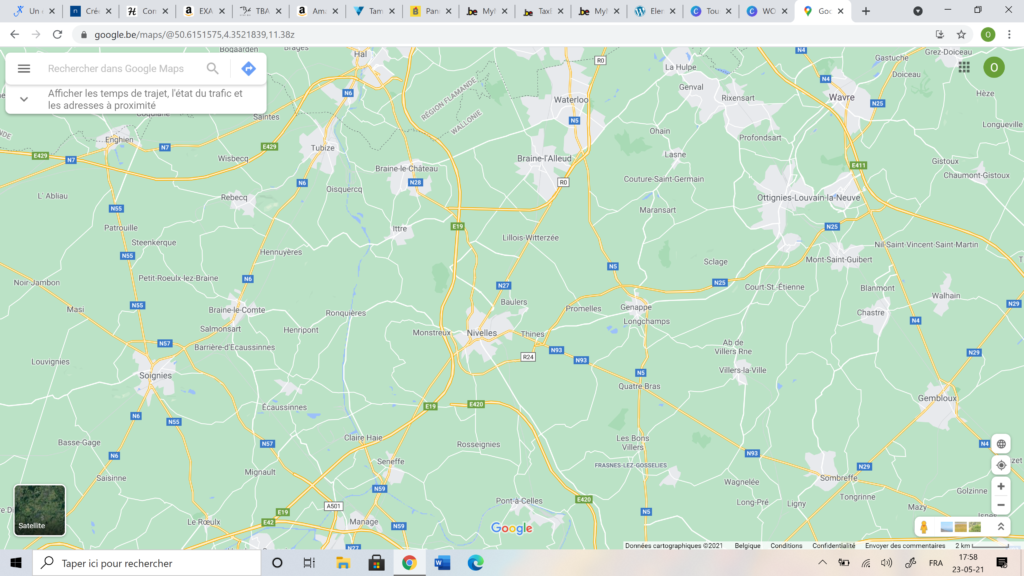Expand the imagery strip double chevron
The width and height of the screenshot is (1024, 576).
coord(1001,527)
